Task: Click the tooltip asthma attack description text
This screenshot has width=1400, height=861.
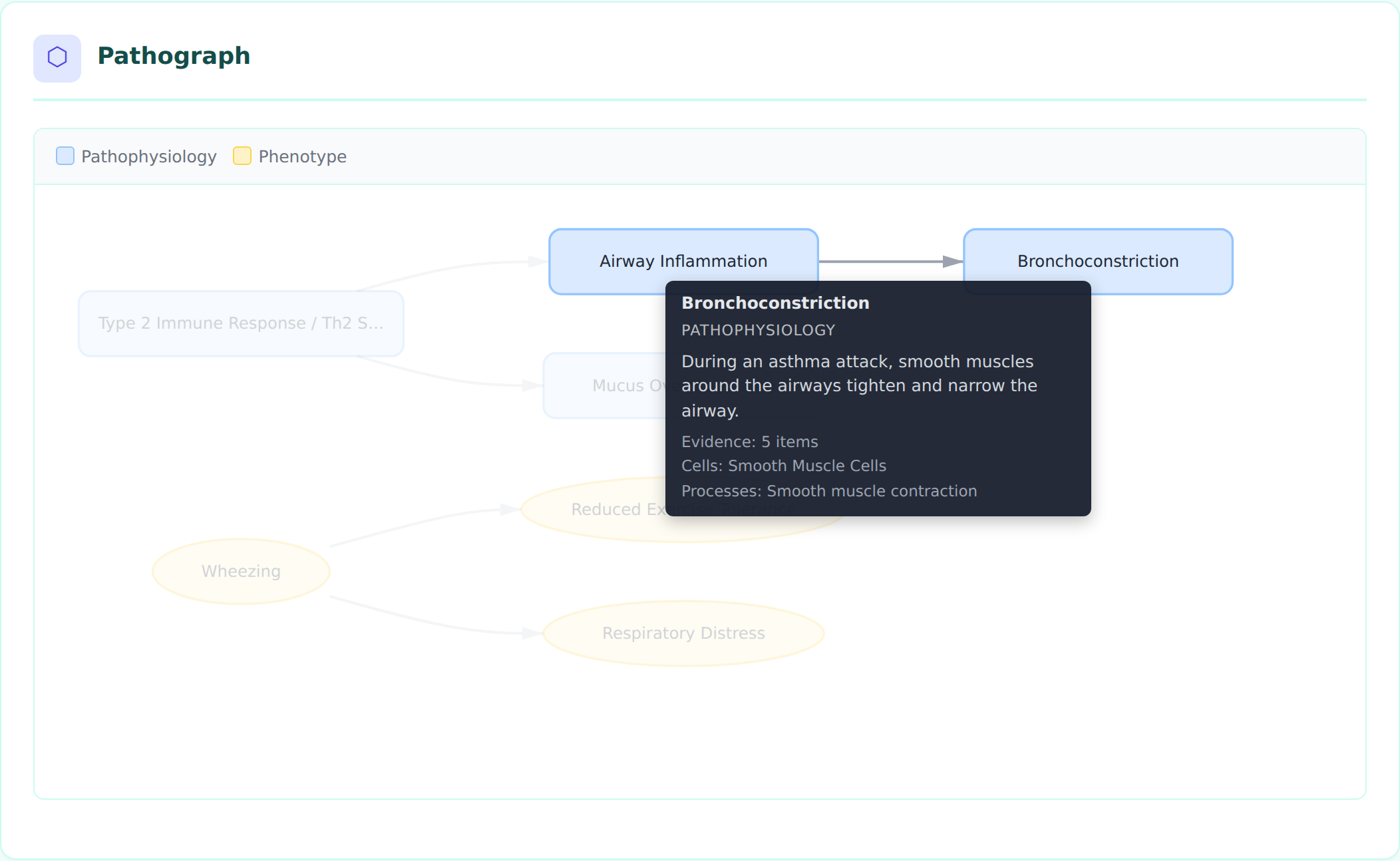Action: click(x=859, y=386)
